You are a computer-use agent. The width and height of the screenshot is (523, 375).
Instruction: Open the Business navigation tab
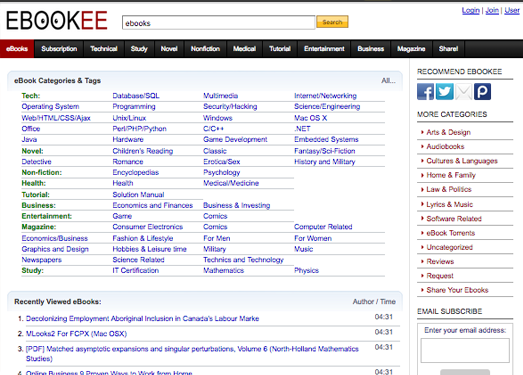[x=371, y=49]
